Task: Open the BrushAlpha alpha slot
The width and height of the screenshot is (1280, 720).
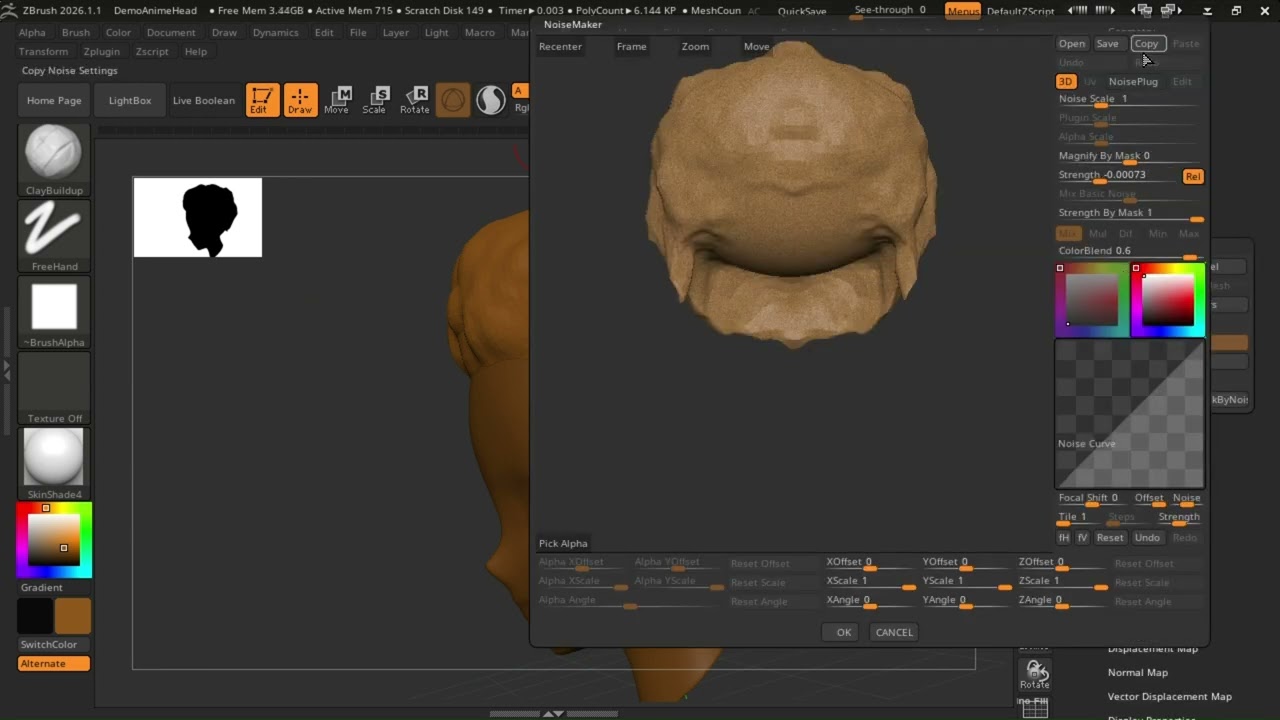Action: coord(54,312)
